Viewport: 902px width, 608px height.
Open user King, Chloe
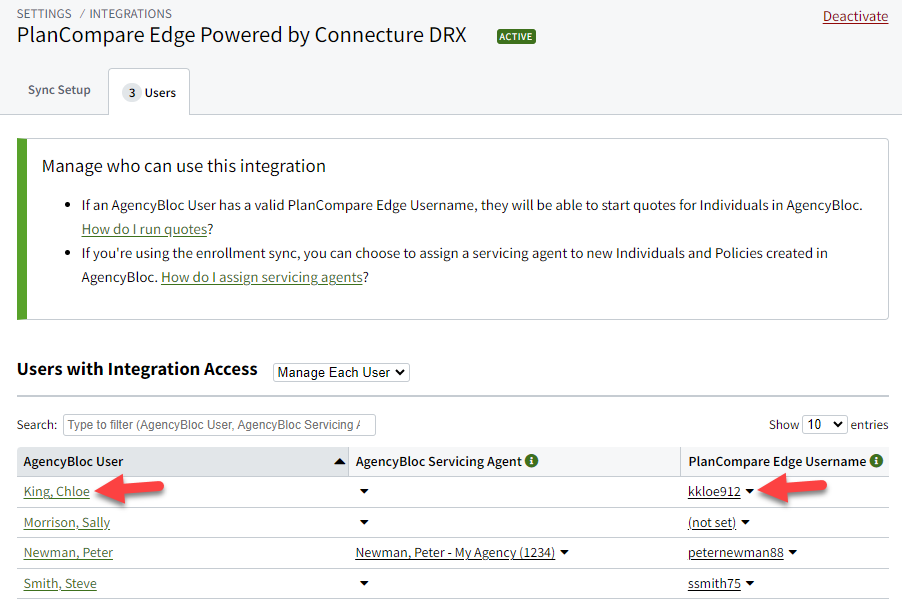56,492
